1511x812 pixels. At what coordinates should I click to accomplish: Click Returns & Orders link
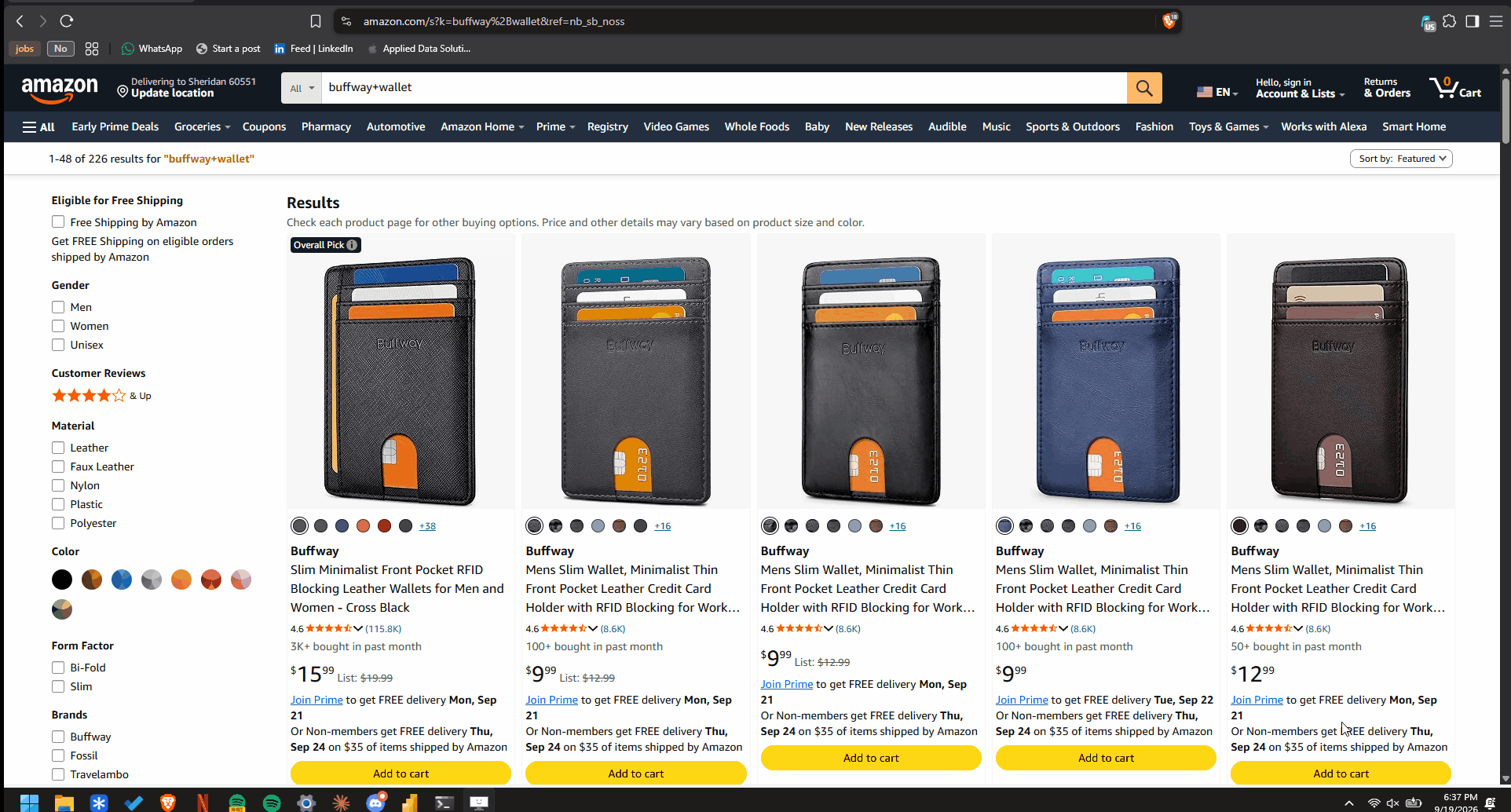coord(1387,88)
